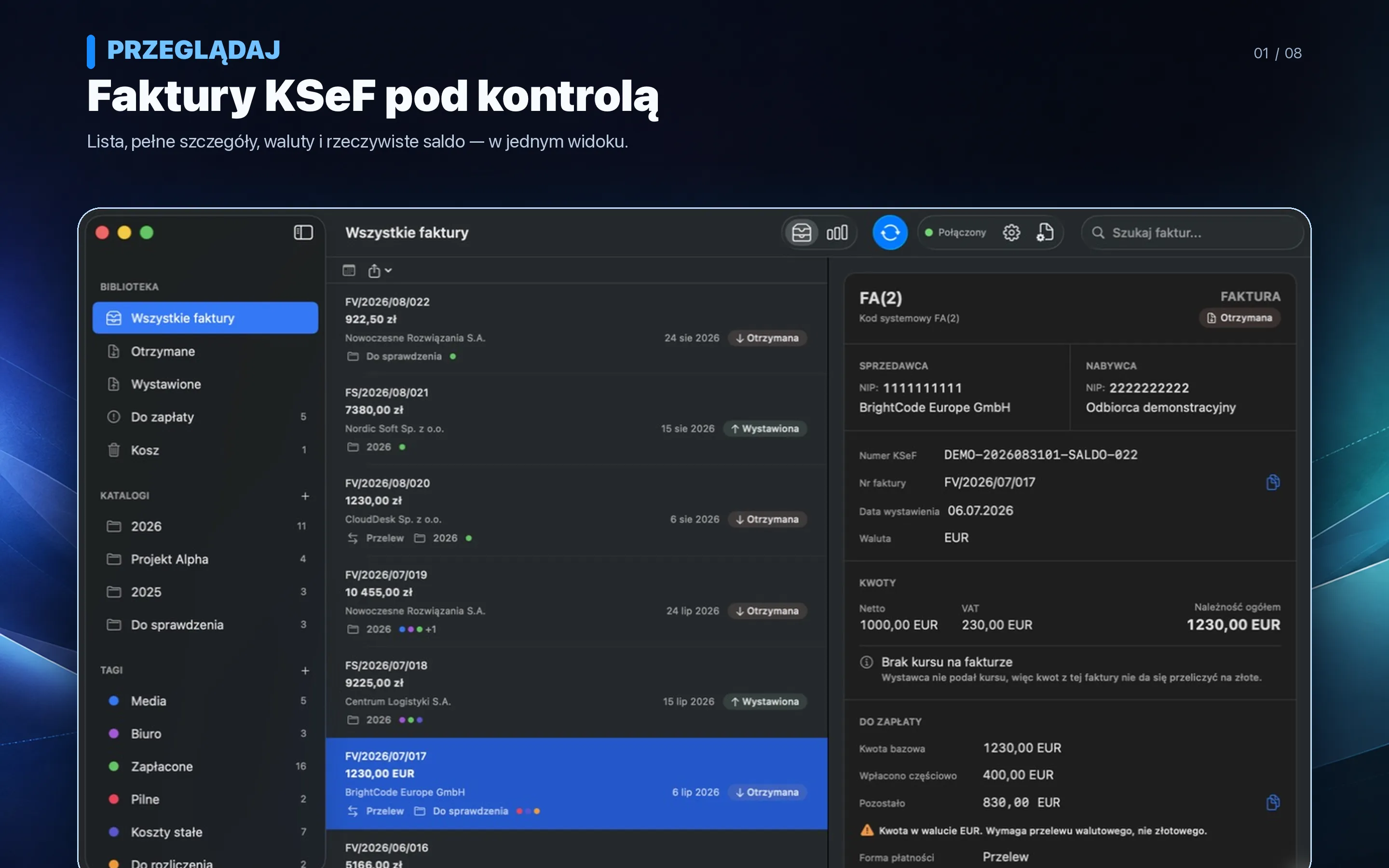Click the Wystawiona badge on Nordic Soft invoice

click(x=764, y=429)
